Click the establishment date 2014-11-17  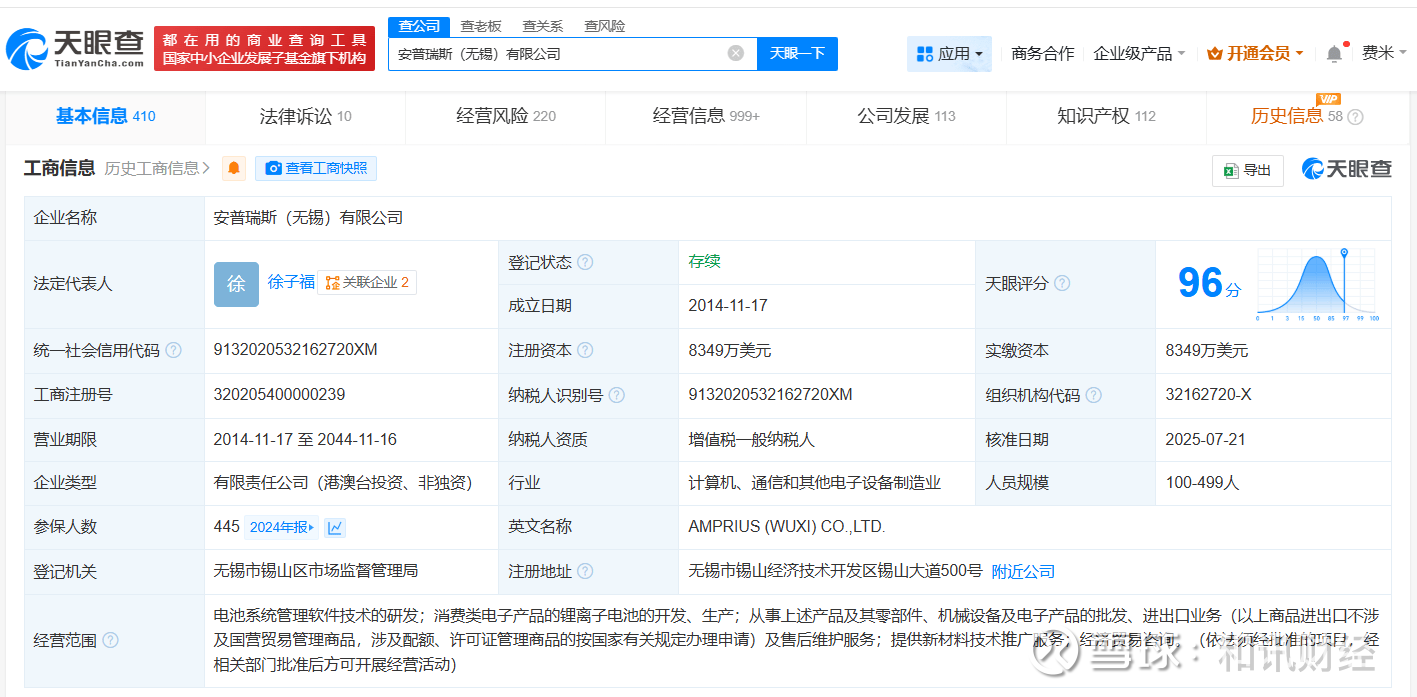(x=728, y=305)
